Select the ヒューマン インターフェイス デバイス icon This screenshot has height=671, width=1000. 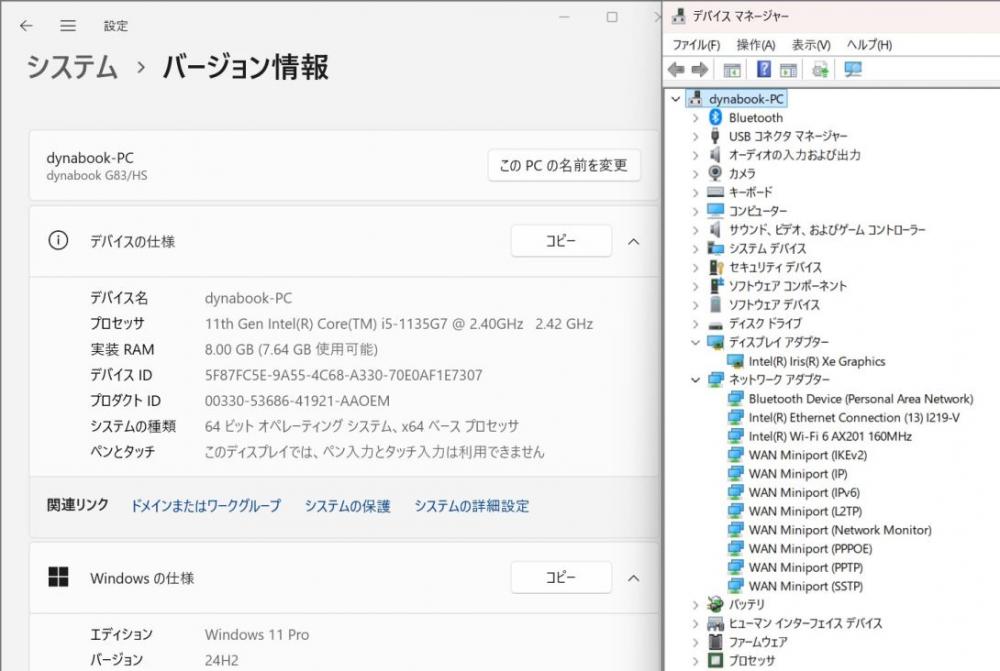coord(716,623)
